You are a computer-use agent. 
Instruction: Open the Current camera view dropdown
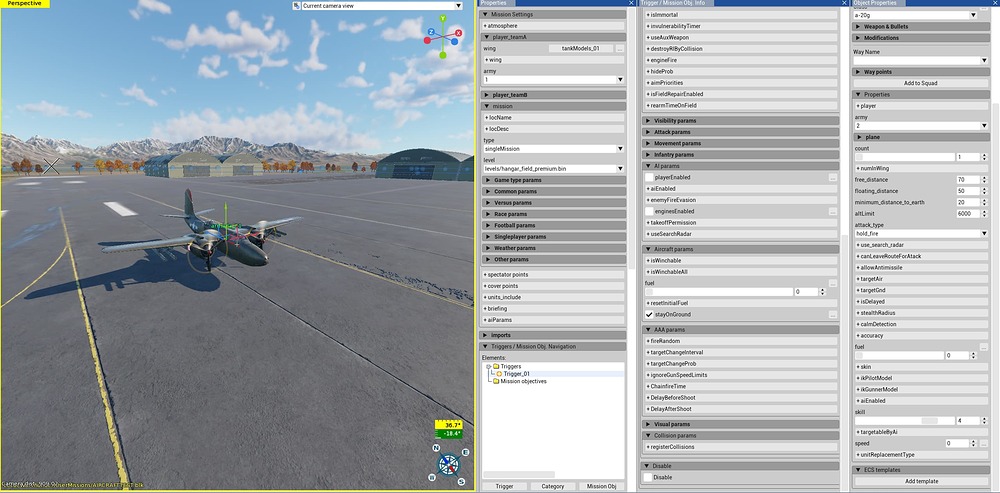point(377,6)
